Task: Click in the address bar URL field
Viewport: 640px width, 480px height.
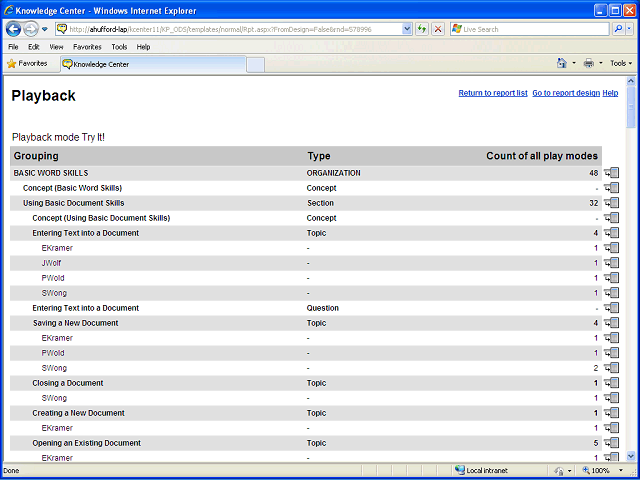Action: (x=235, y=29)
